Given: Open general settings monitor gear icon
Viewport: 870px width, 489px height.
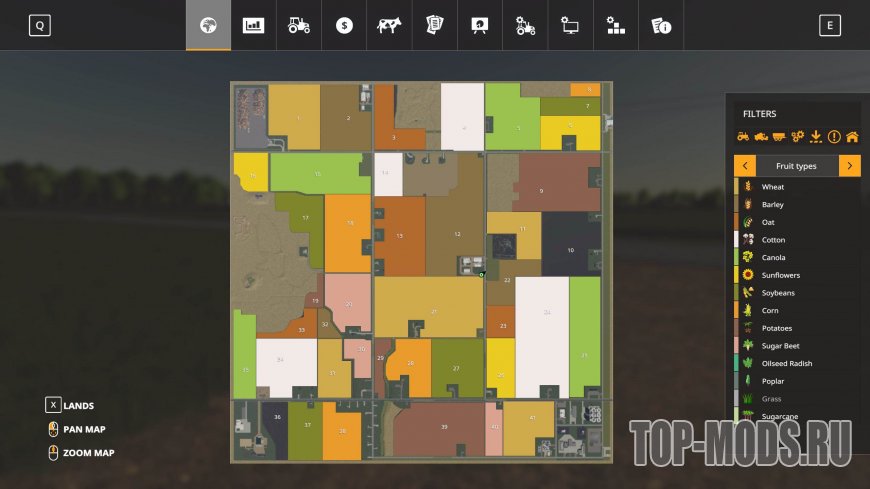Looking at the screenshot, I should [570, 26].
